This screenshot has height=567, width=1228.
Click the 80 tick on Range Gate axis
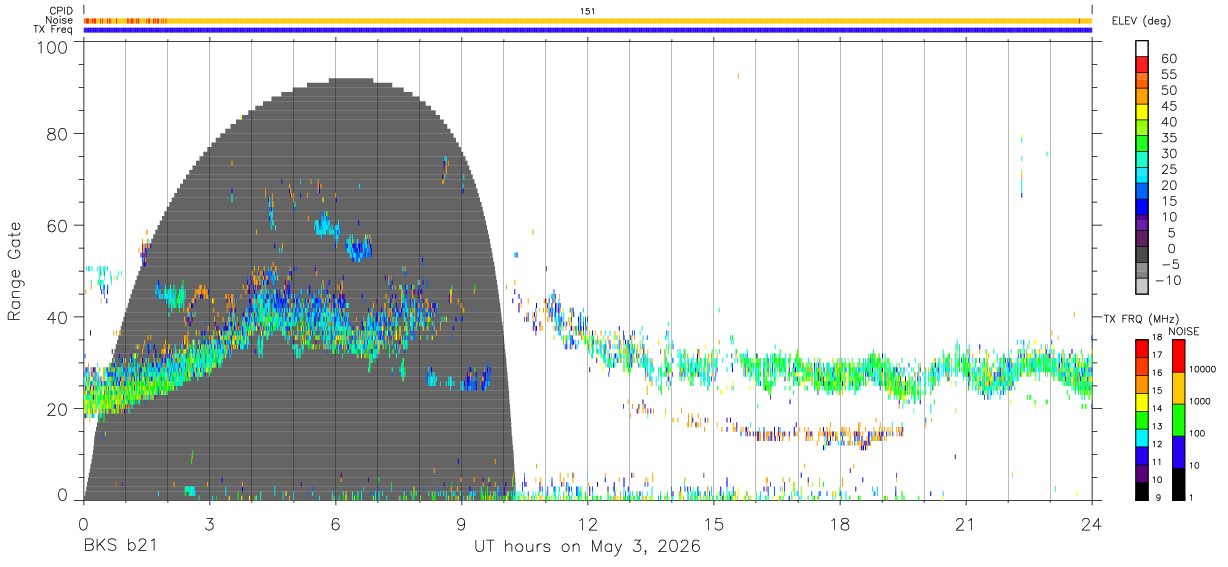pos(57,134)
